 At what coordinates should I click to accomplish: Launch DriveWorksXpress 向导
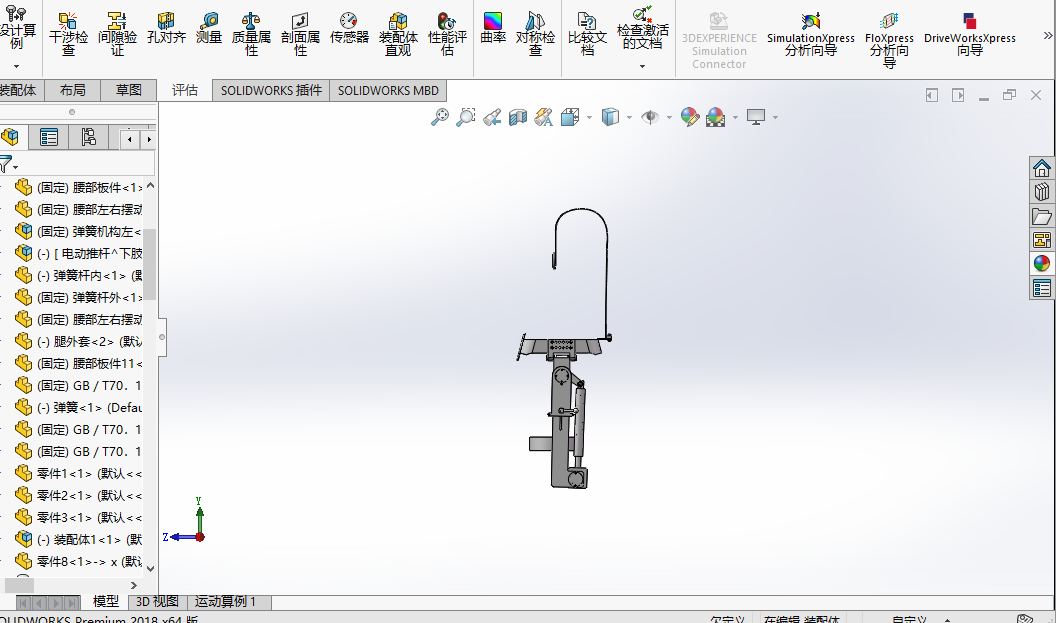[970, 35]
